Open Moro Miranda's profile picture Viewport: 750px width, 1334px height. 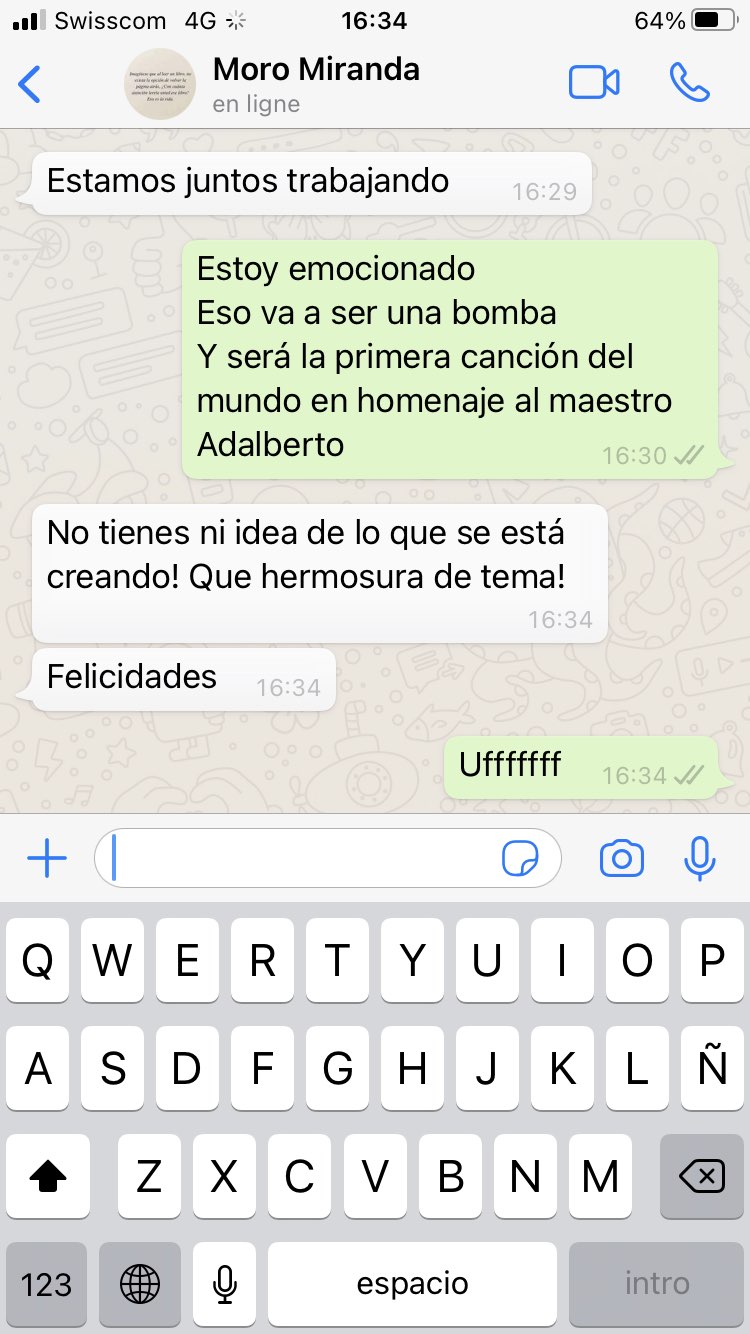(x=160, y=84)
